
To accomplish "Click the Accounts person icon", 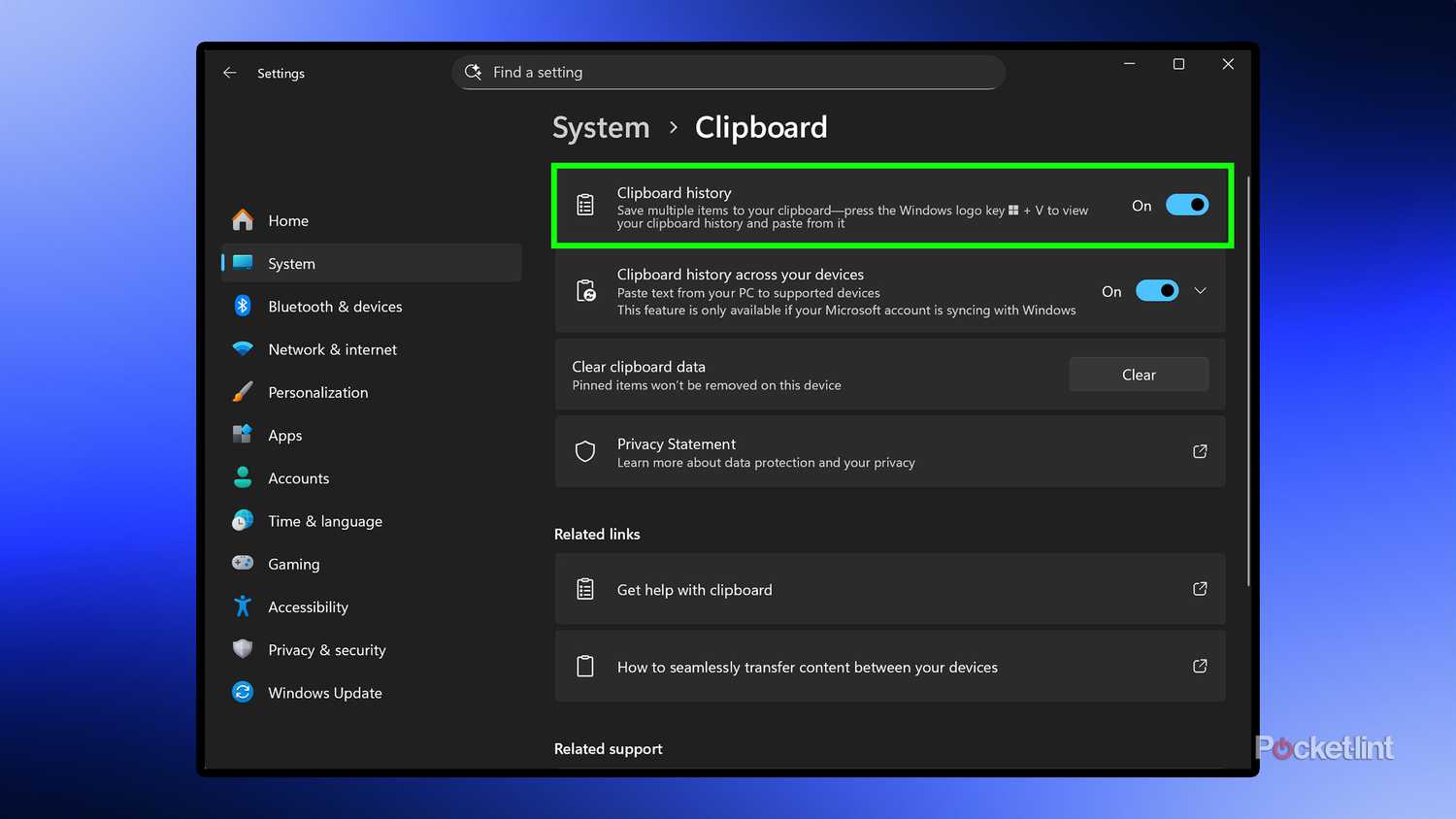I will click(x=242, y=477).
